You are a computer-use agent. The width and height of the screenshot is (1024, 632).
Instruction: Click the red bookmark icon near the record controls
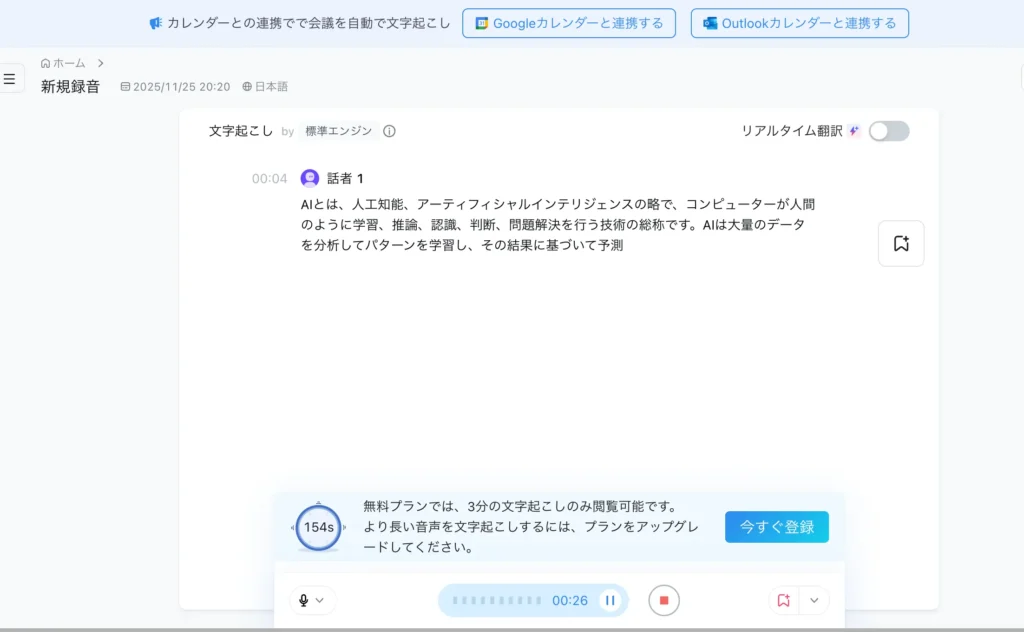point(783,600)
